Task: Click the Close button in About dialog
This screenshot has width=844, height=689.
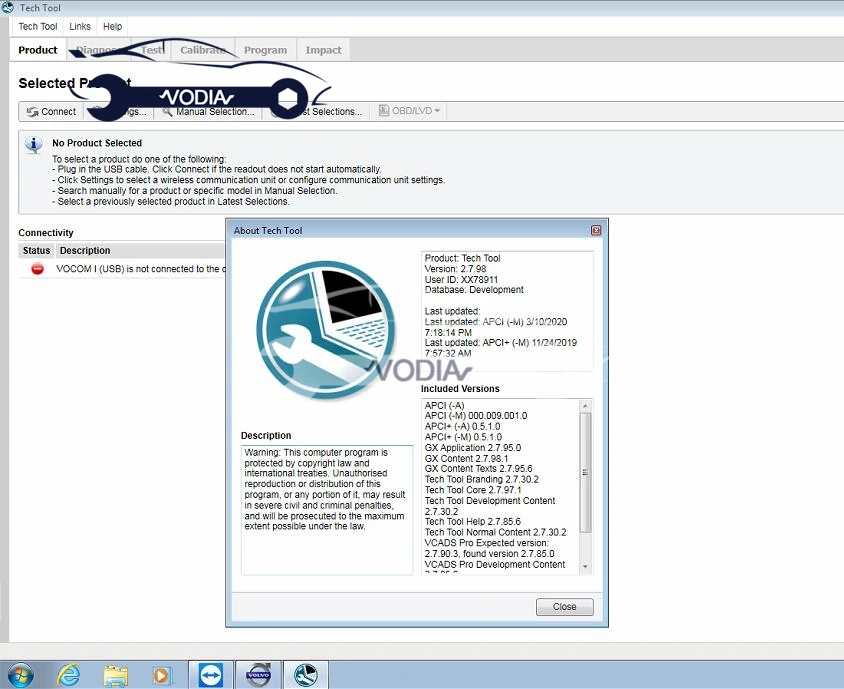Action: tap(565, 607)
